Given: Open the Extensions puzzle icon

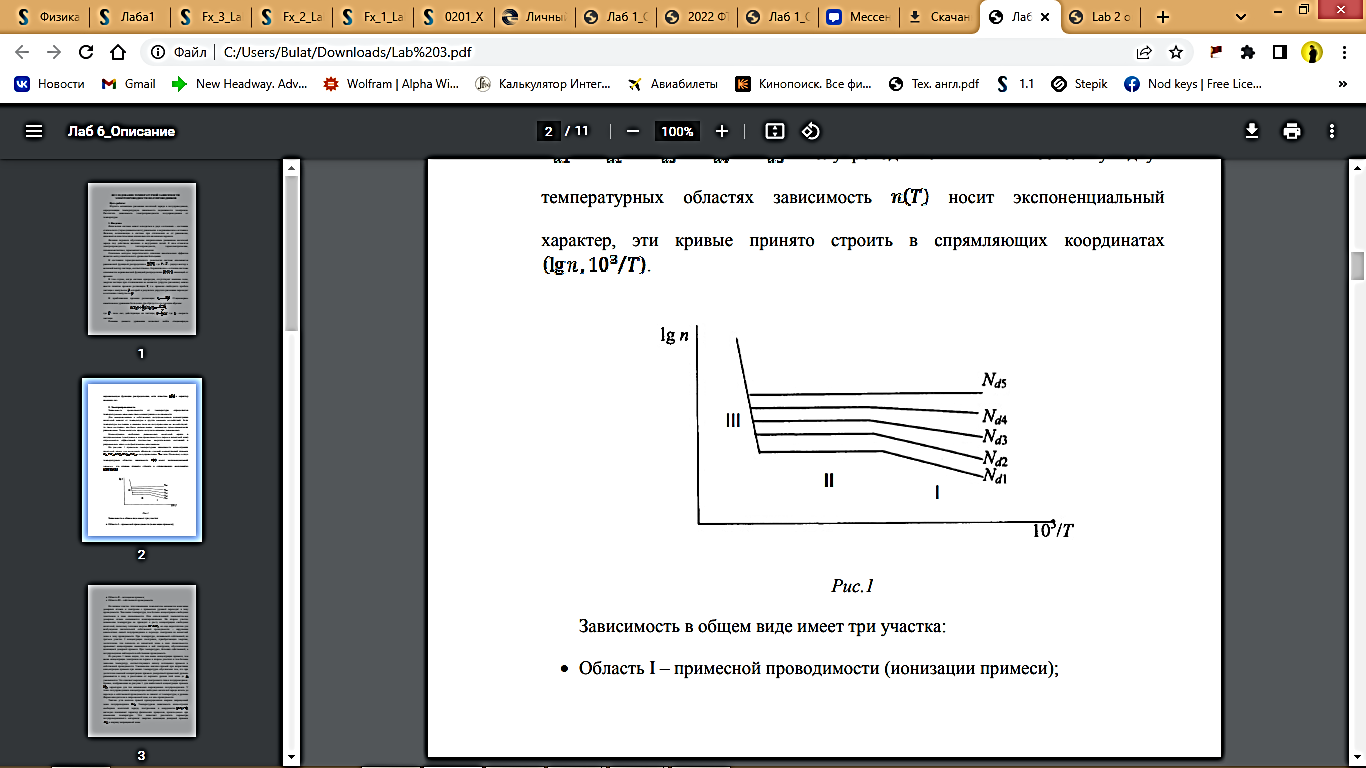Looking at the screenshot, I should pyautogui.click(x=1248, y=52).
